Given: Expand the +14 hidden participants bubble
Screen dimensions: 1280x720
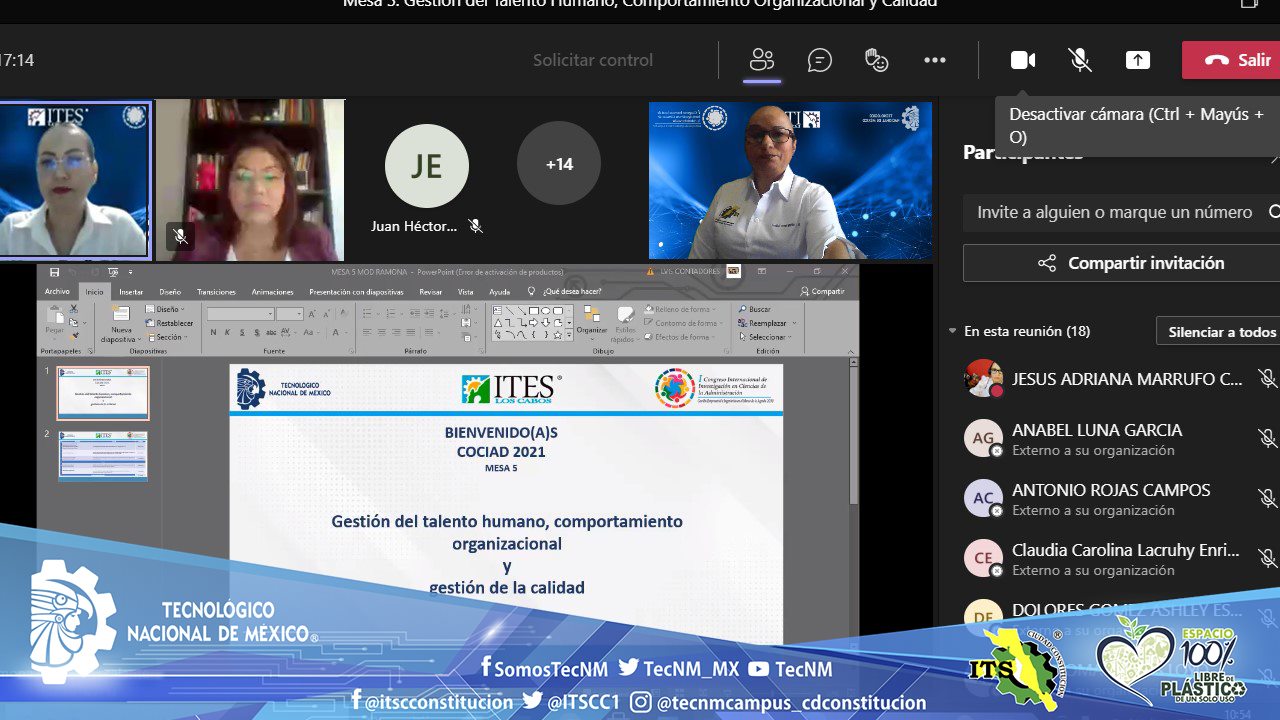Looking at the screenshot, I should point(559,164).
